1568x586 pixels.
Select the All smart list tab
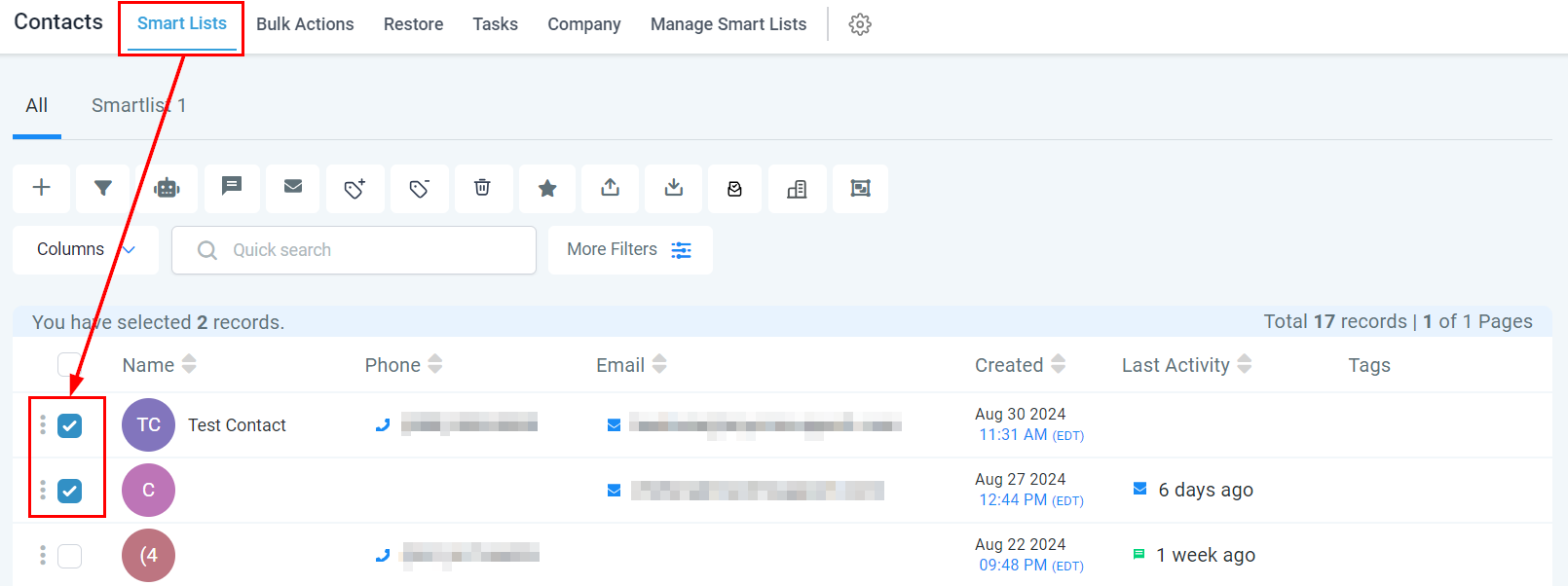click(x=37, y=106)
